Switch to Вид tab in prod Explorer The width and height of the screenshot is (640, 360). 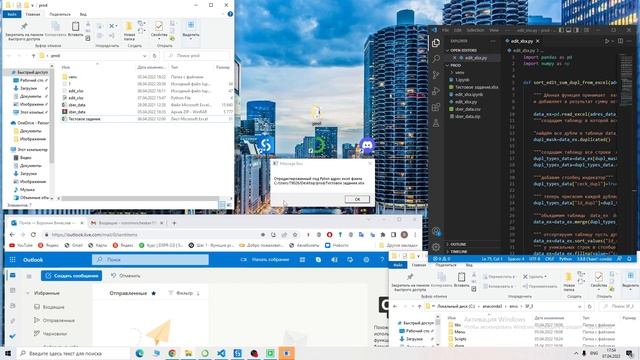pyautogui.click(x=83, y=14)
